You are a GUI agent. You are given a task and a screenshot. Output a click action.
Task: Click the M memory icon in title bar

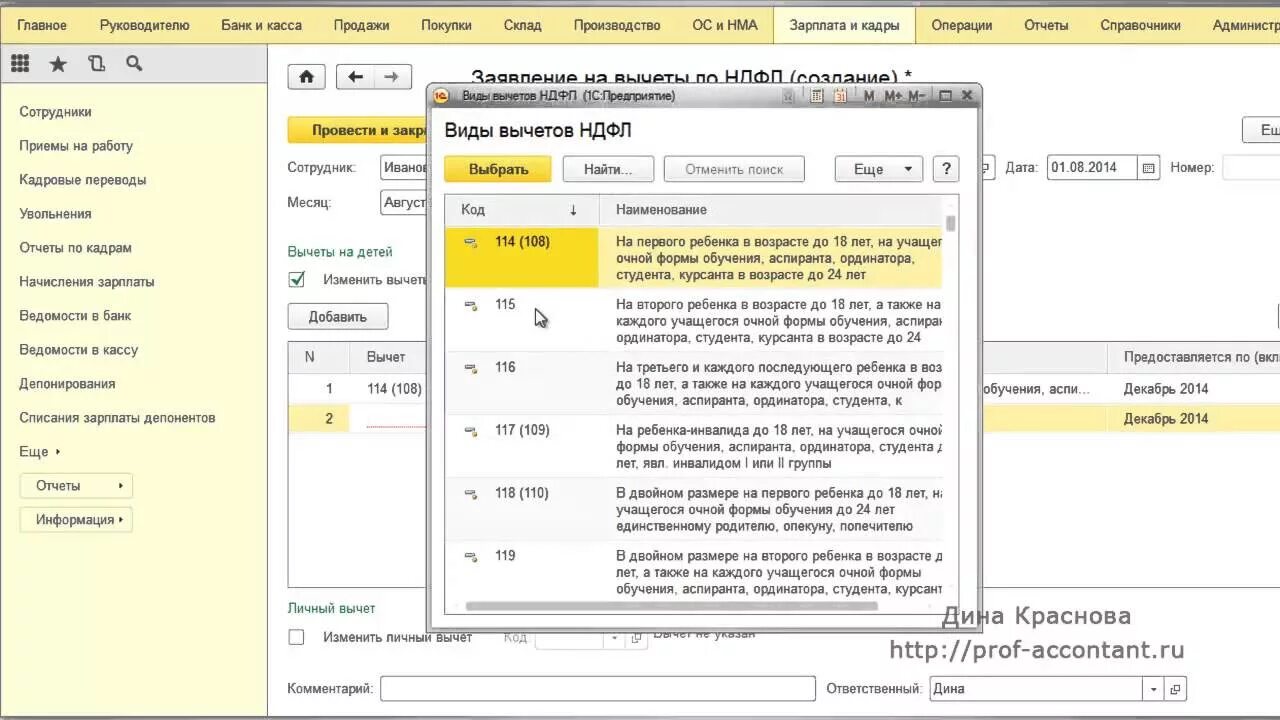pyautogui.click(x=868, y=96)
